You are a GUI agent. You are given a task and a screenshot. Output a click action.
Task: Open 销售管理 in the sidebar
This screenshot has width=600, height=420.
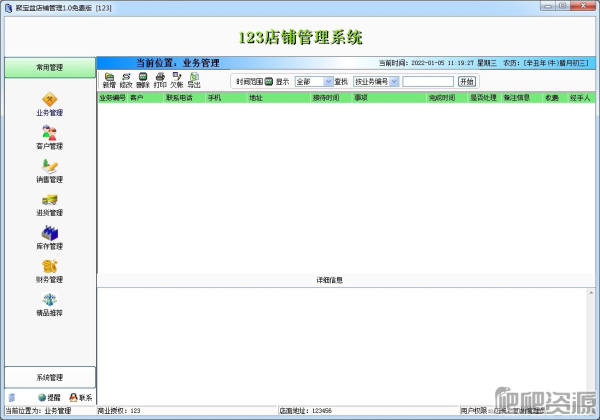[x=49, y=170]
